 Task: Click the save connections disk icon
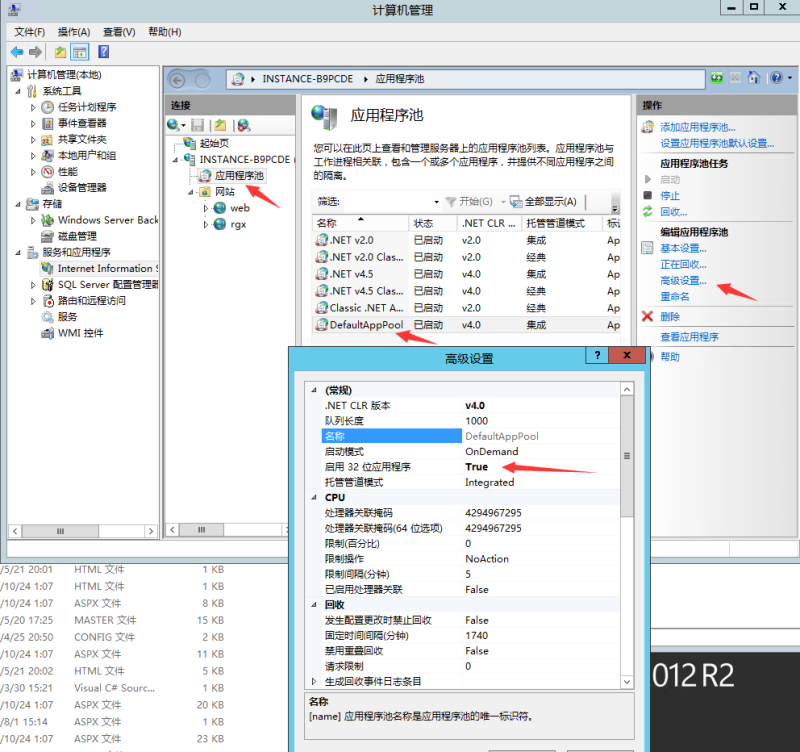pos(197,125)
